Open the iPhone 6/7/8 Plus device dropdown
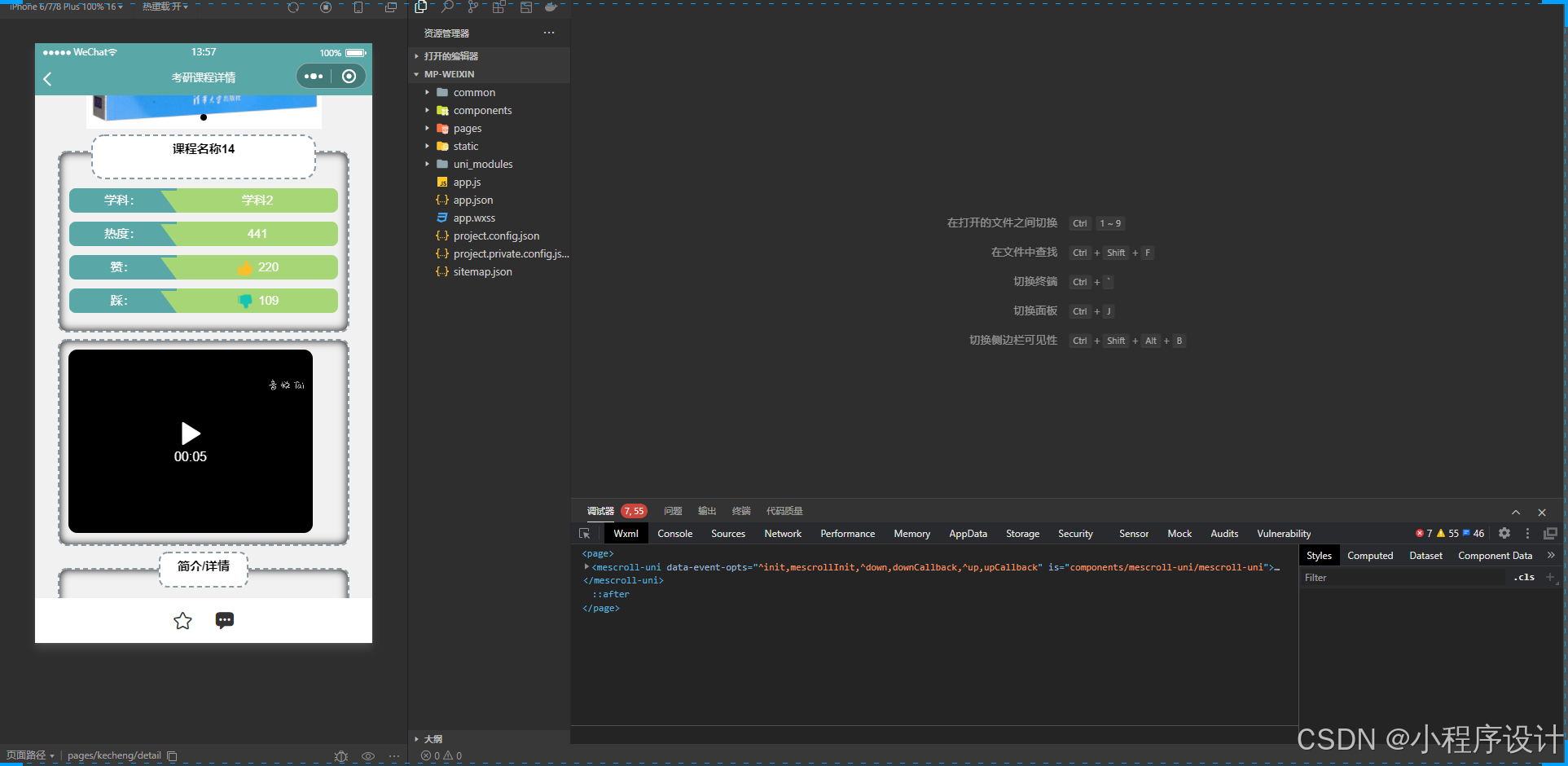The width and height of the screenshot is (1568, 766). tap(66, 7)
